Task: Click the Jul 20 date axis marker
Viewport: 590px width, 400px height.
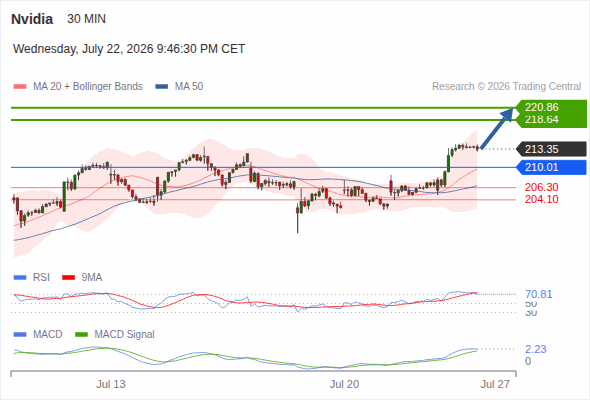Action: (x=344, y=384)
